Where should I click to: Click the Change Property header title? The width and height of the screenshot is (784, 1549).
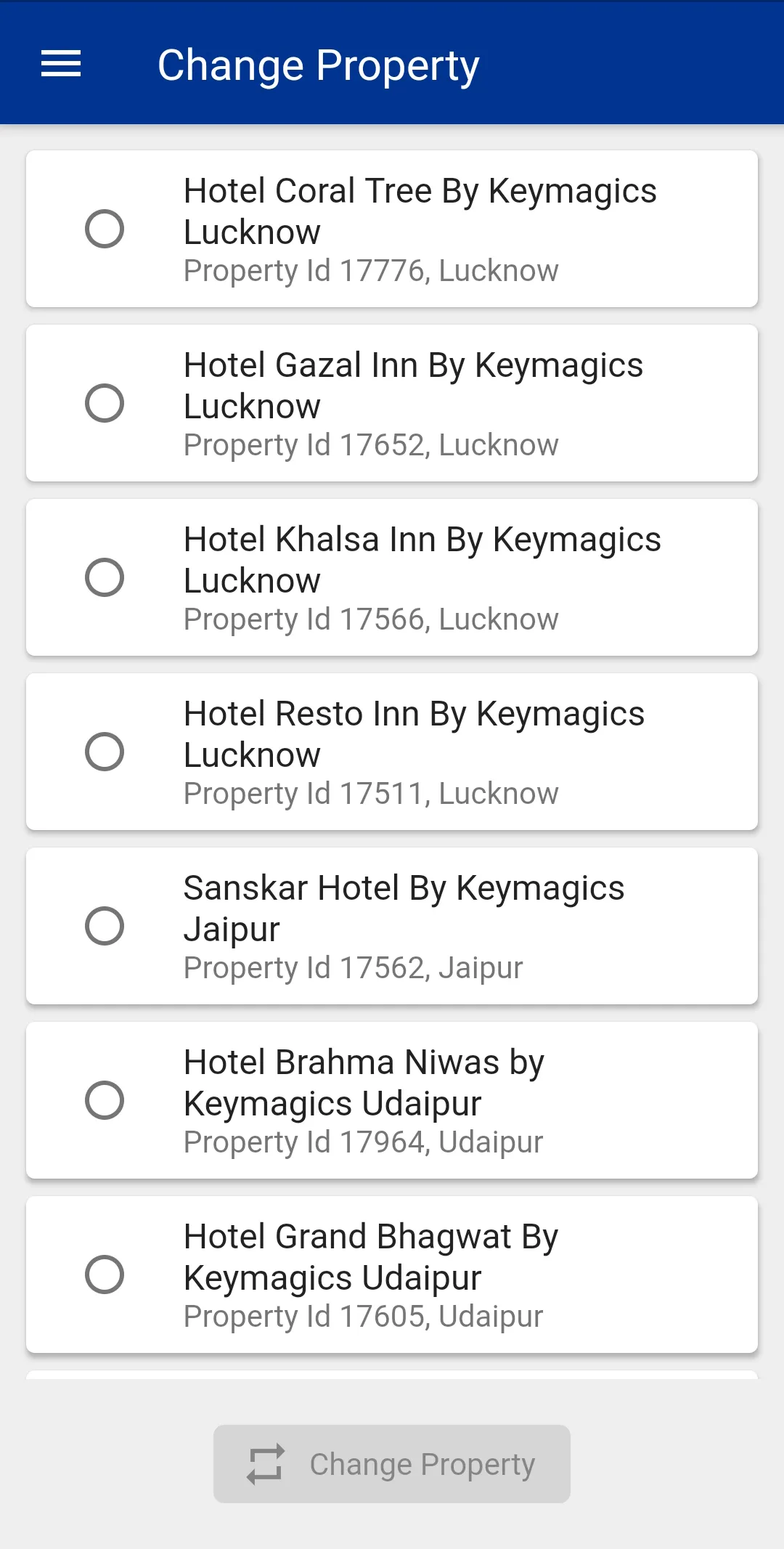pos(319,65)
